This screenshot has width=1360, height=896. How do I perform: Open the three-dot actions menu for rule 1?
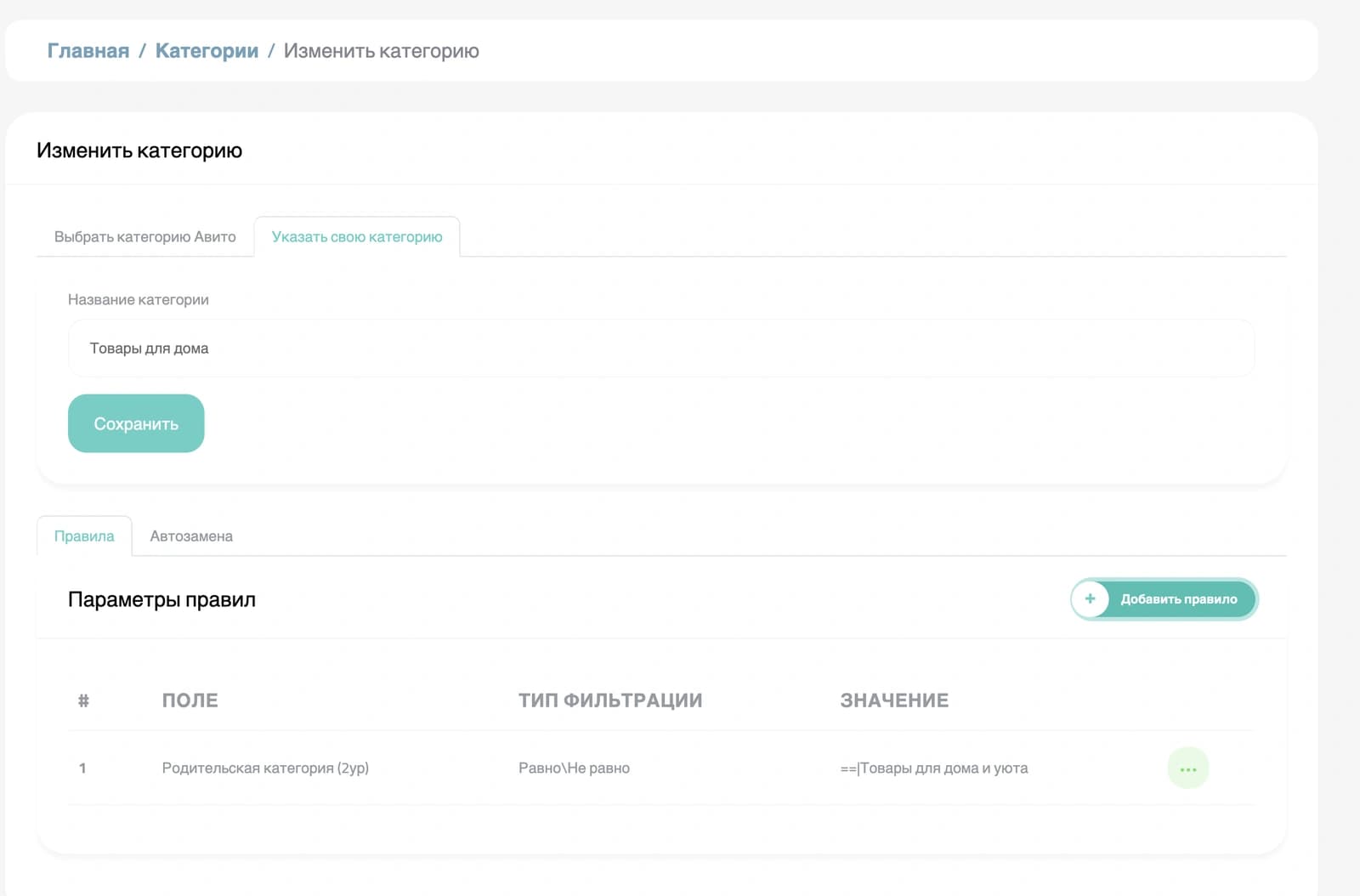1187,768
